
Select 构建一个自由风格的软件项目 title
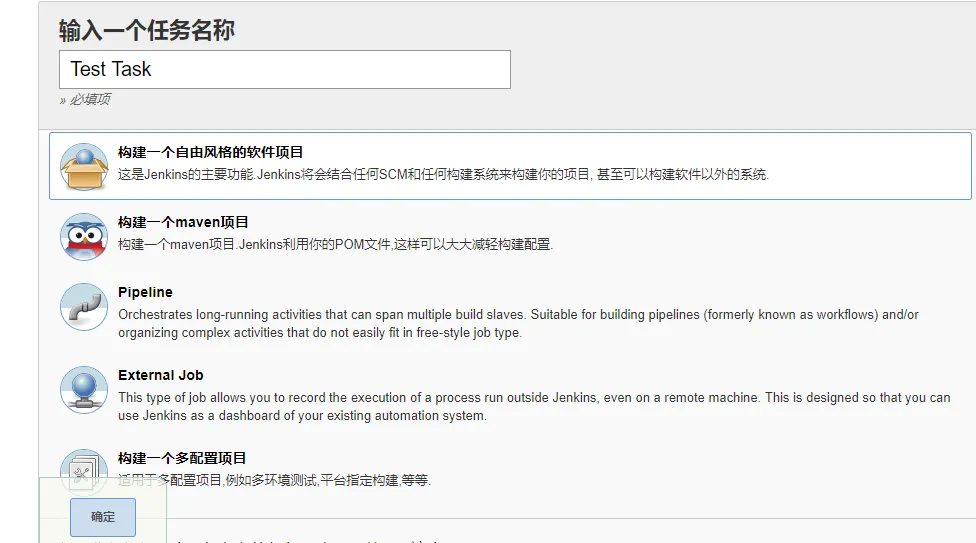(x=210, y=152)
